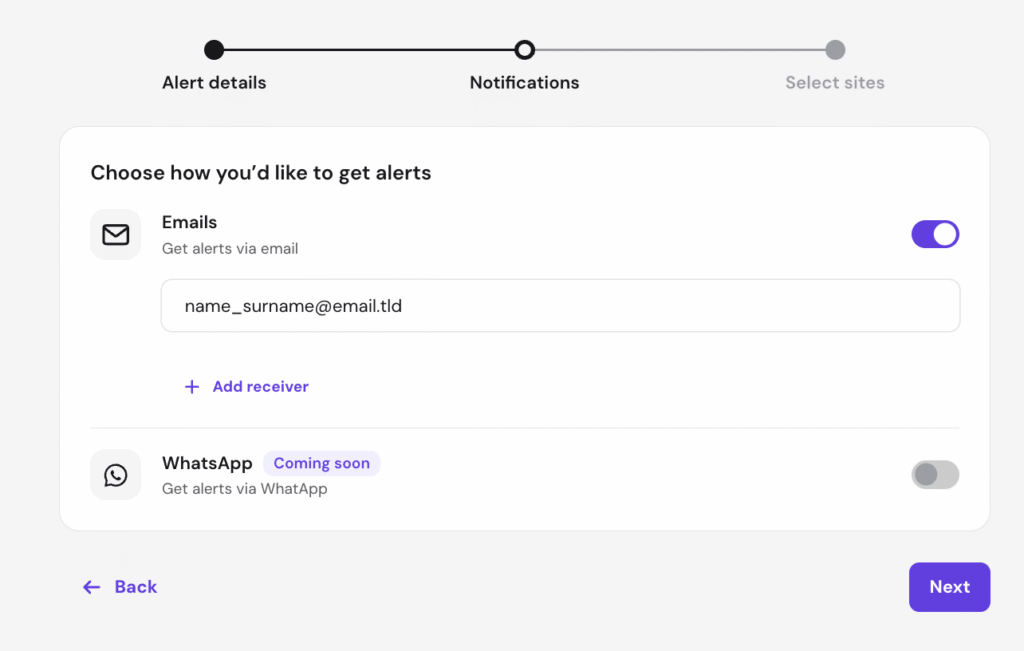
Task: Click the Back link text
Action: tap(136, 587)
